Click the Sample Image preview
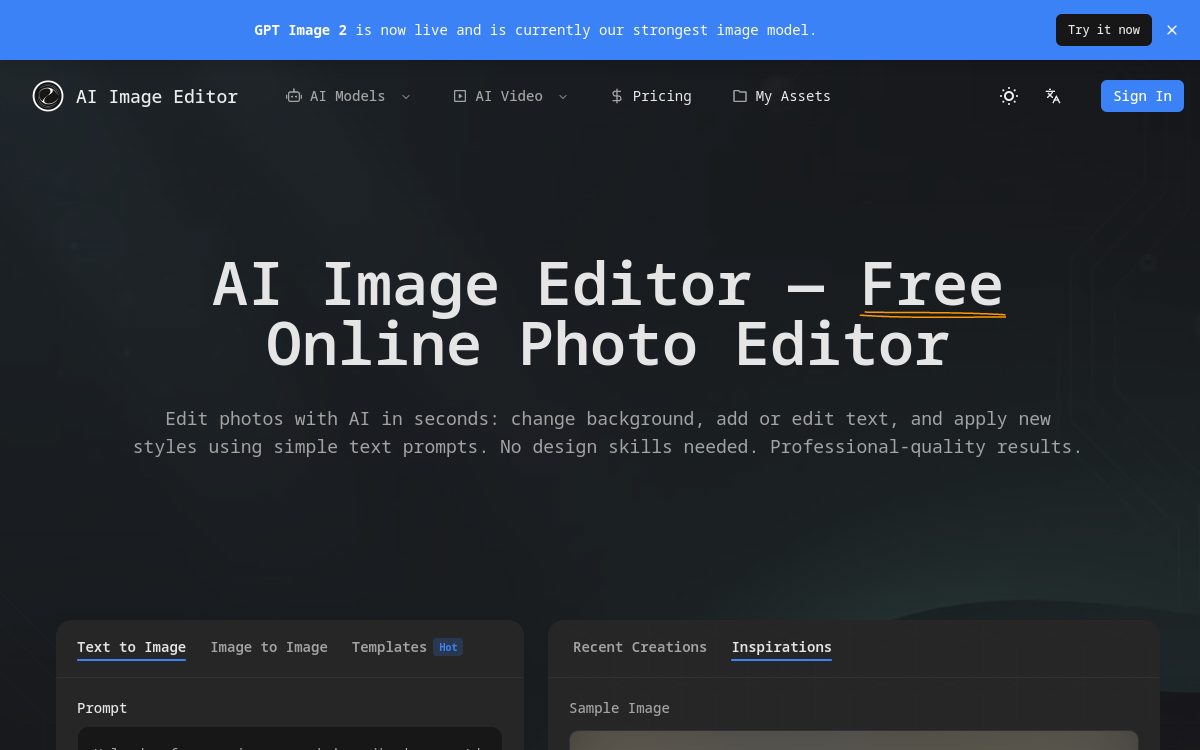 pos(854,740)
